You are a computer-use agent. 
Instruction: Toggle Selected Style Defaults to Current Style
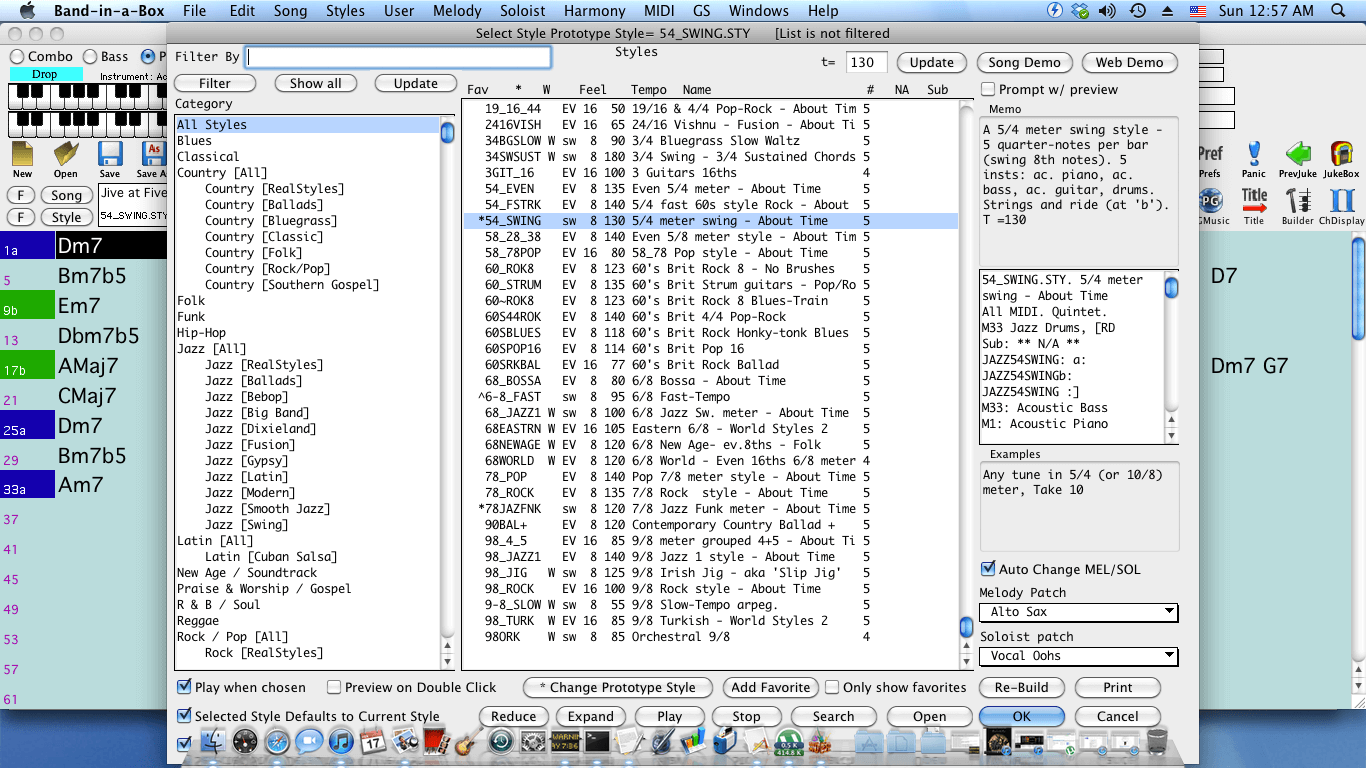[184, 716]
